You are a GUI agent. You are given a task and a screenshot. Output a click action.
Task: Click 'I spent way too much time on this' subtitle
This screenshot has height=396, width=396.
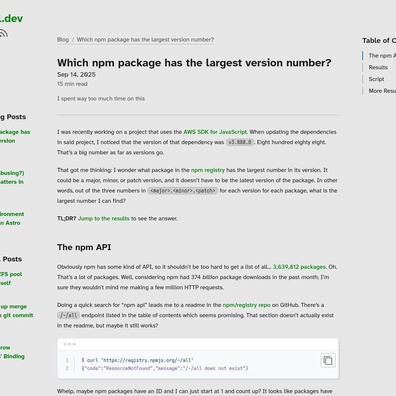pyautogui.click(x=101, y=99)
